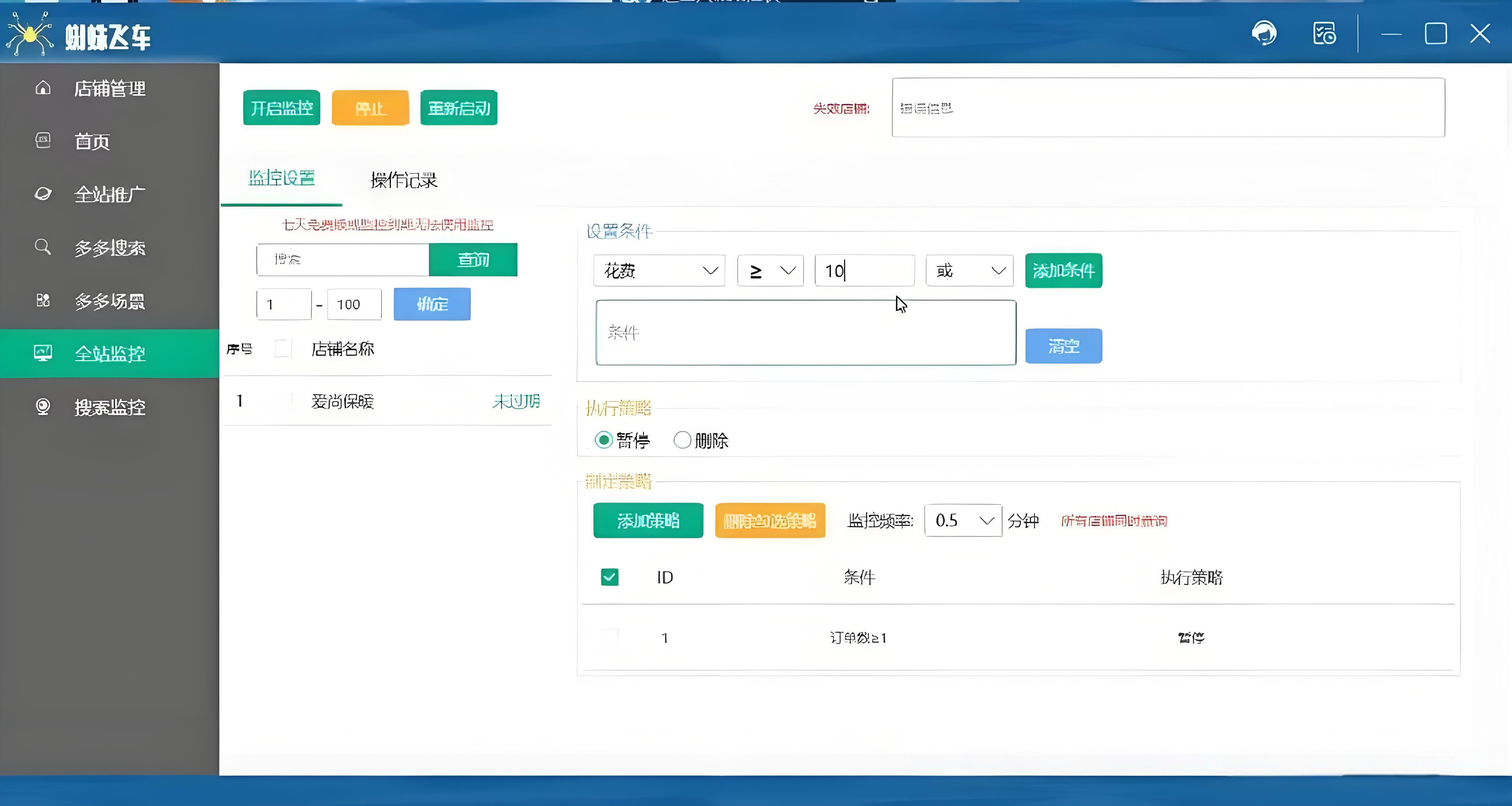
Task: Select the 删除 radio button
Action: tap(682, 440)
